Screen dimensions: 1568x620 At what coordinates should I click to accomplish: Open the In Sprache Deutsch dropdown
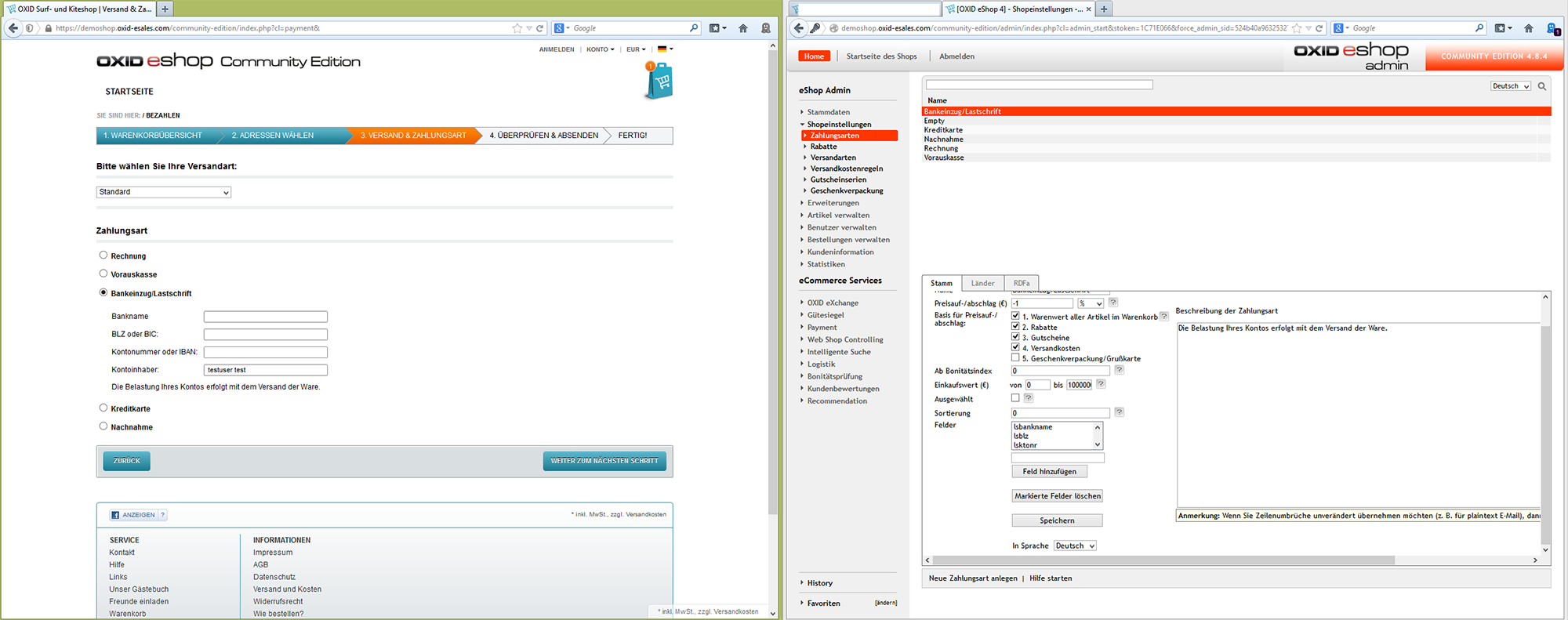coord(1074,546)
